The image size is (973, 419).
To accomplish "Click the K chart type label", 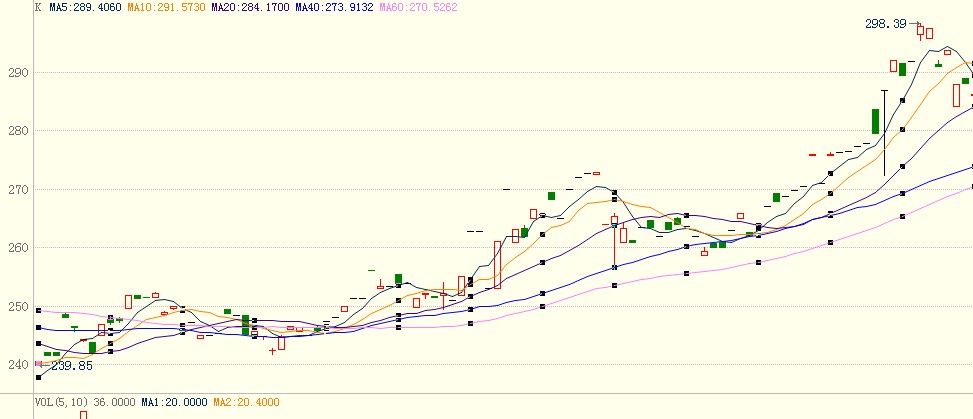I will coord(38,7).
